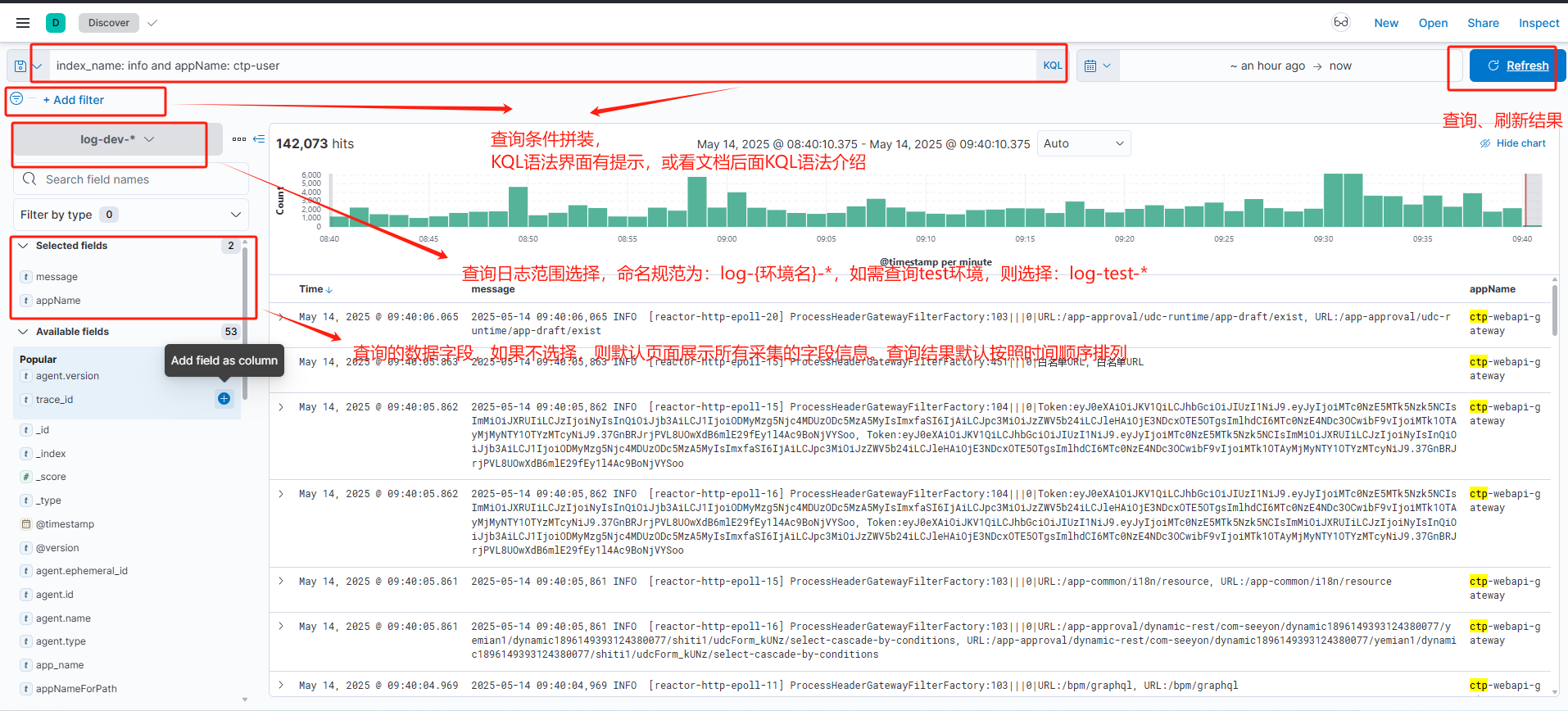Expand the 09:40:06.065 log row
Viewport: 1568px width, 711px height.
click(x=281, y=317)
